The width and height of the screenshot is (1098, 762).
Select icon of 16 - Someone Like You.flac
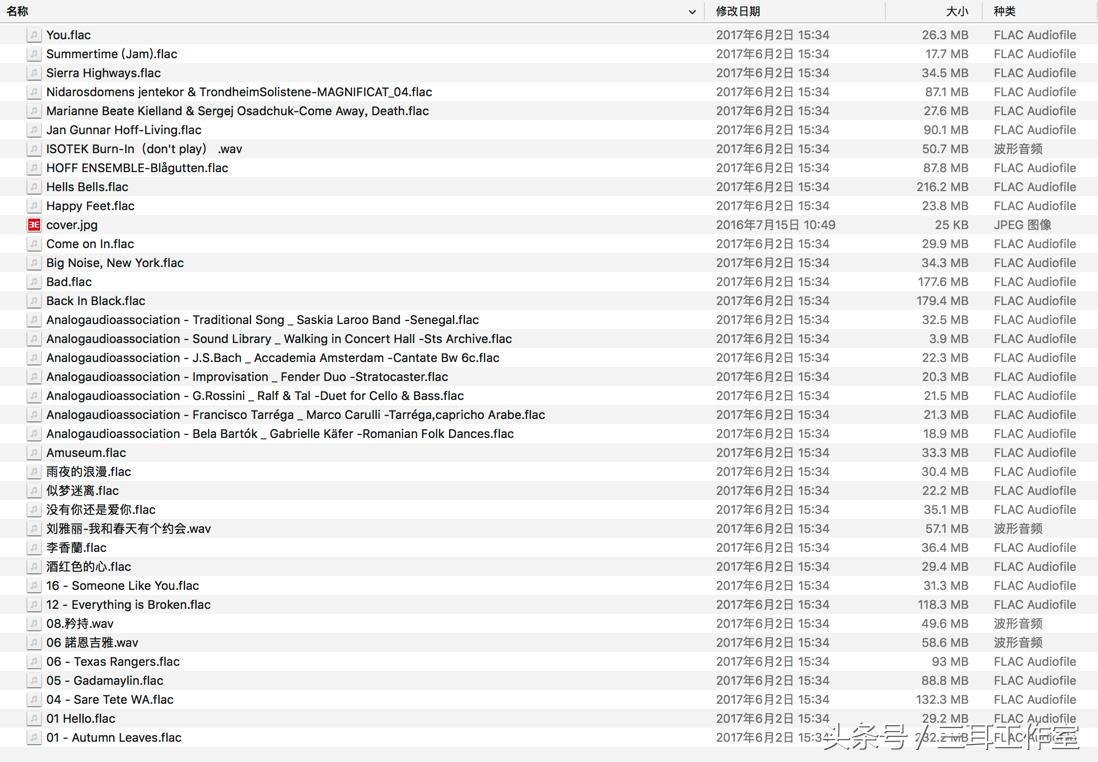click(34, 586)
